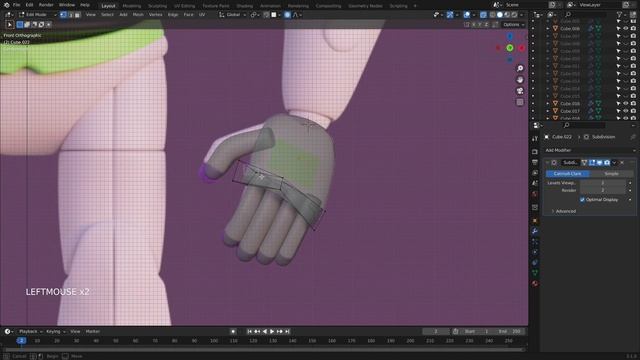Open the Render menu
640x360 pixels.
click(x=46, y=5)
